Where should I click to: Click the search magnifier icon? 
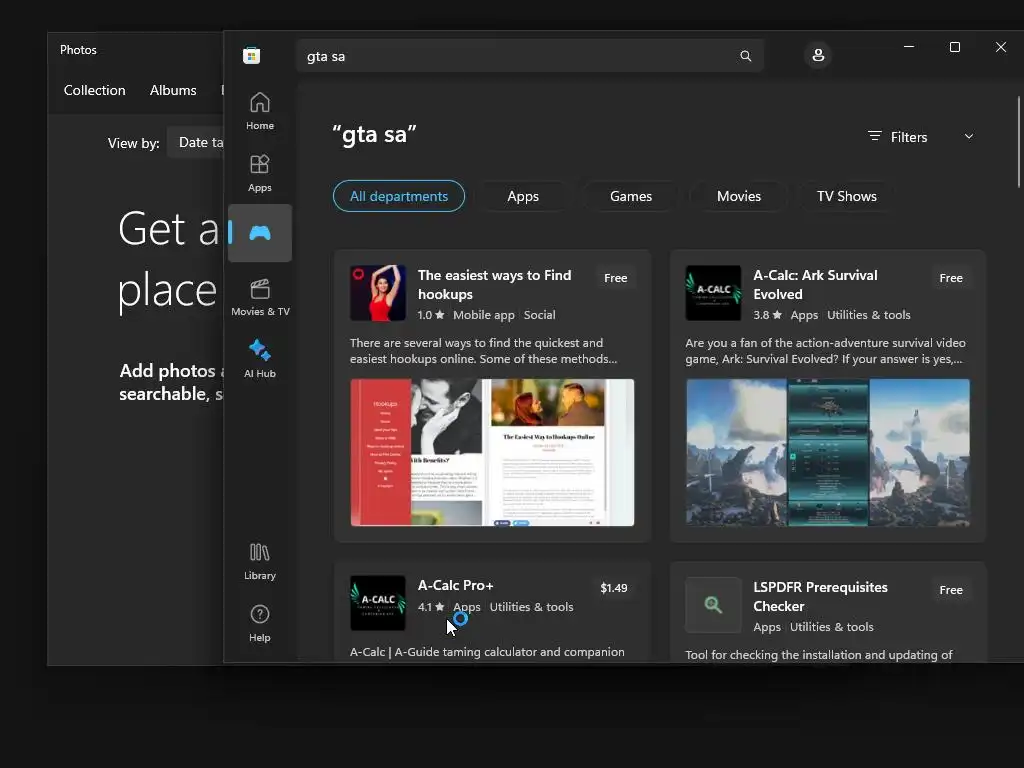(x=745, y=56)
